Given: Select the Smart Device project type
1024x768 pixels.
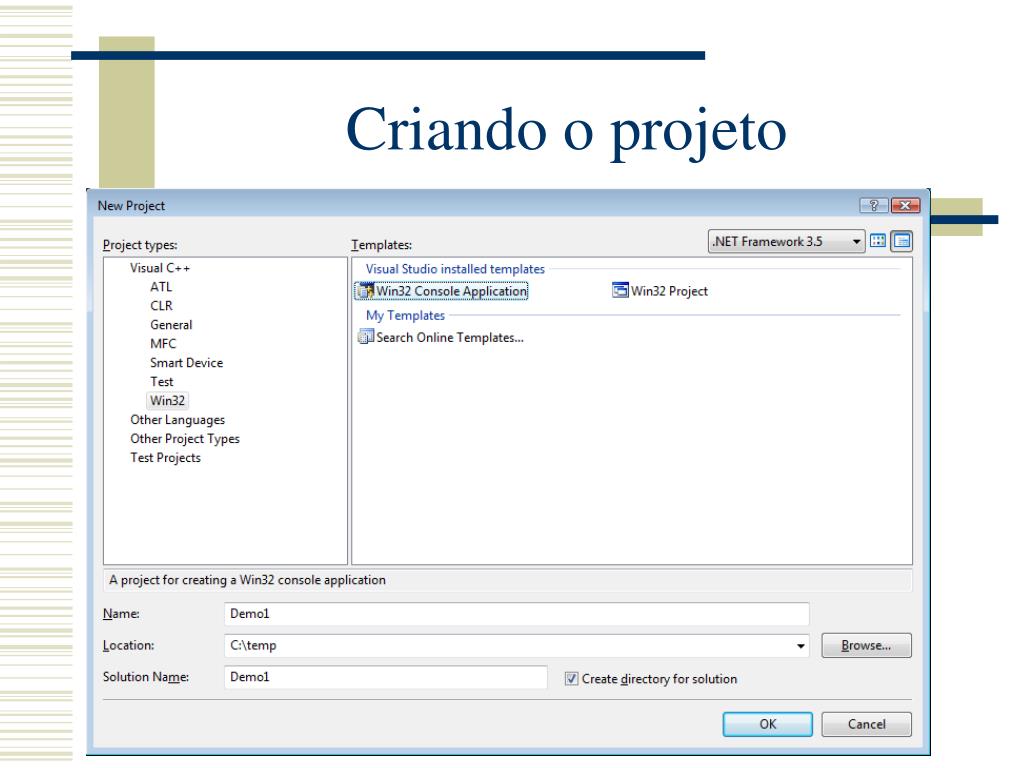Looking at the screenshot, I should point(187,363).
